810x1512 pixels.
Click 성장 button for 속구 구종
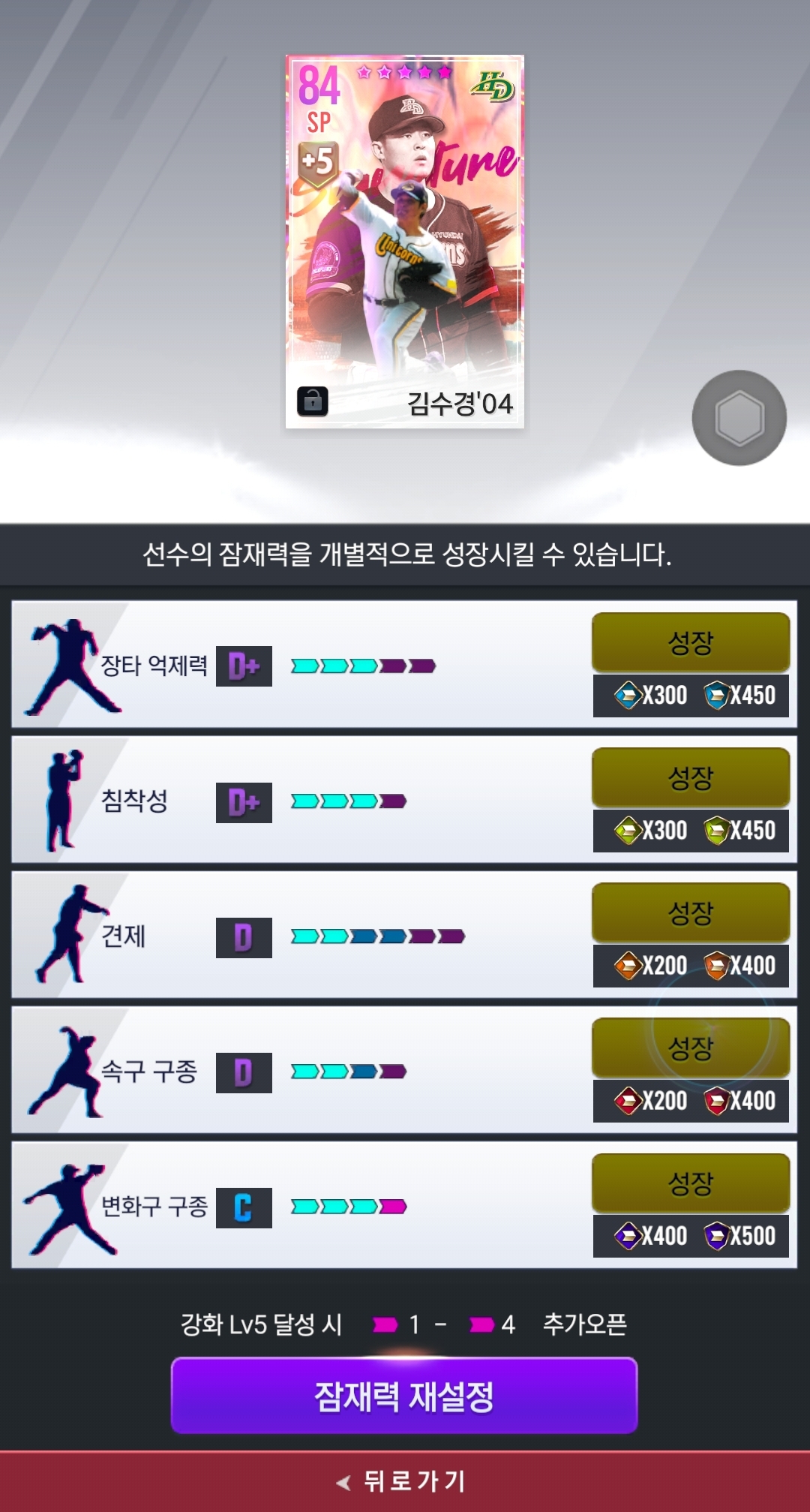[x=691, y=1048]
